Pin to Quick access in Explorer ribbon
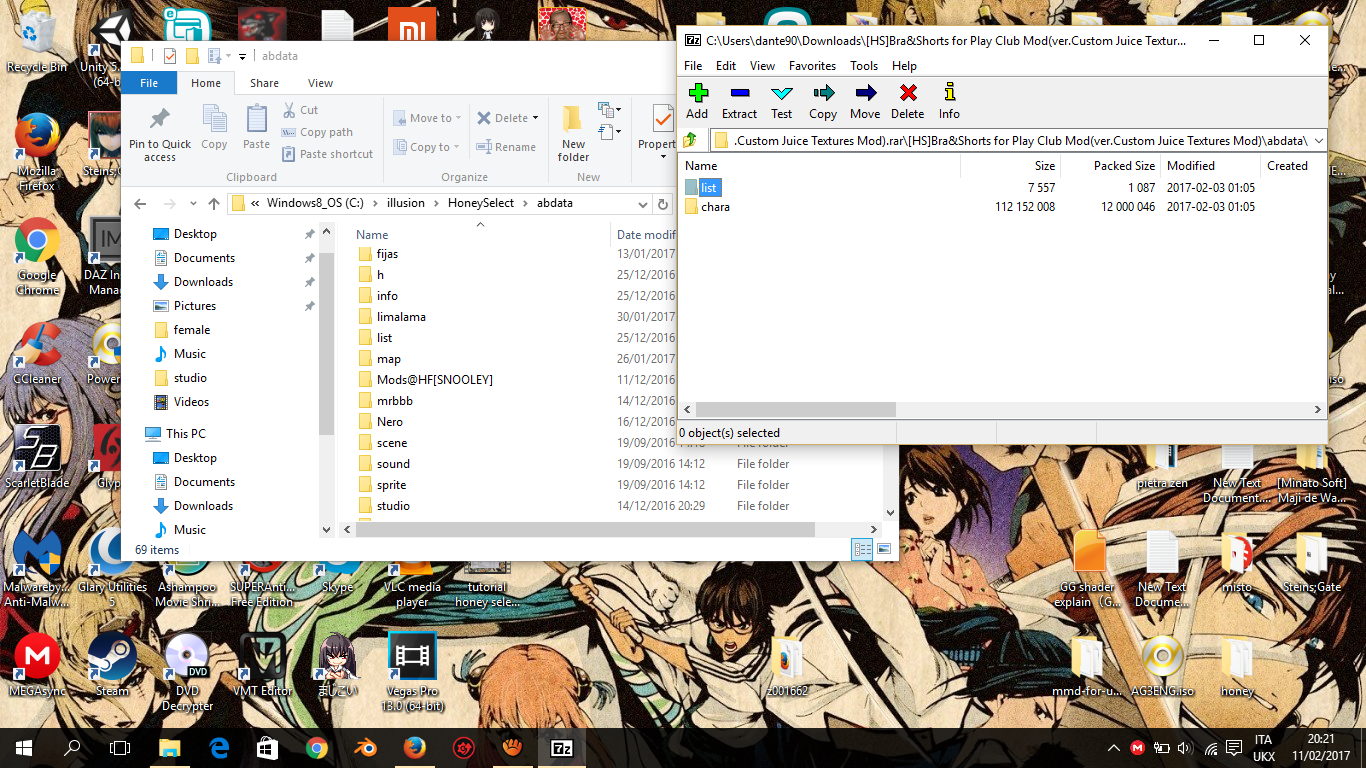 [x=160, y=134]
